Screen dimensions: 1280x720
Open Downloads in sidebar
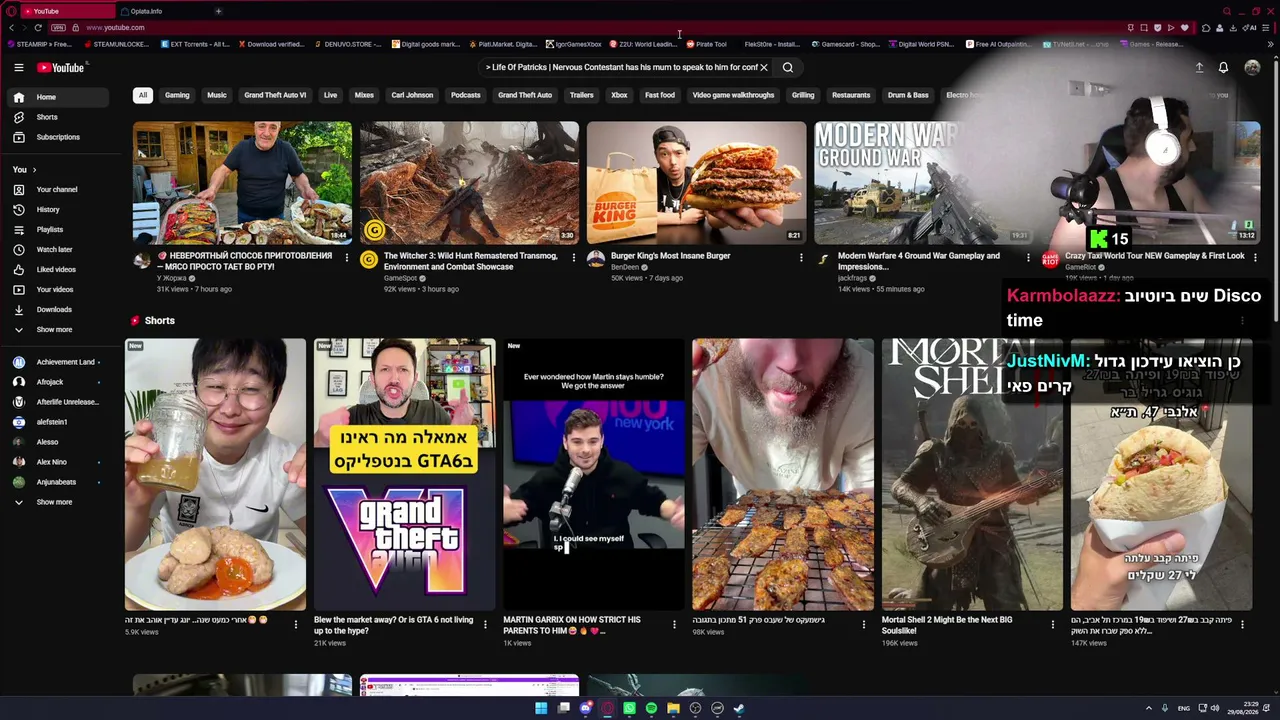point(58,309)
